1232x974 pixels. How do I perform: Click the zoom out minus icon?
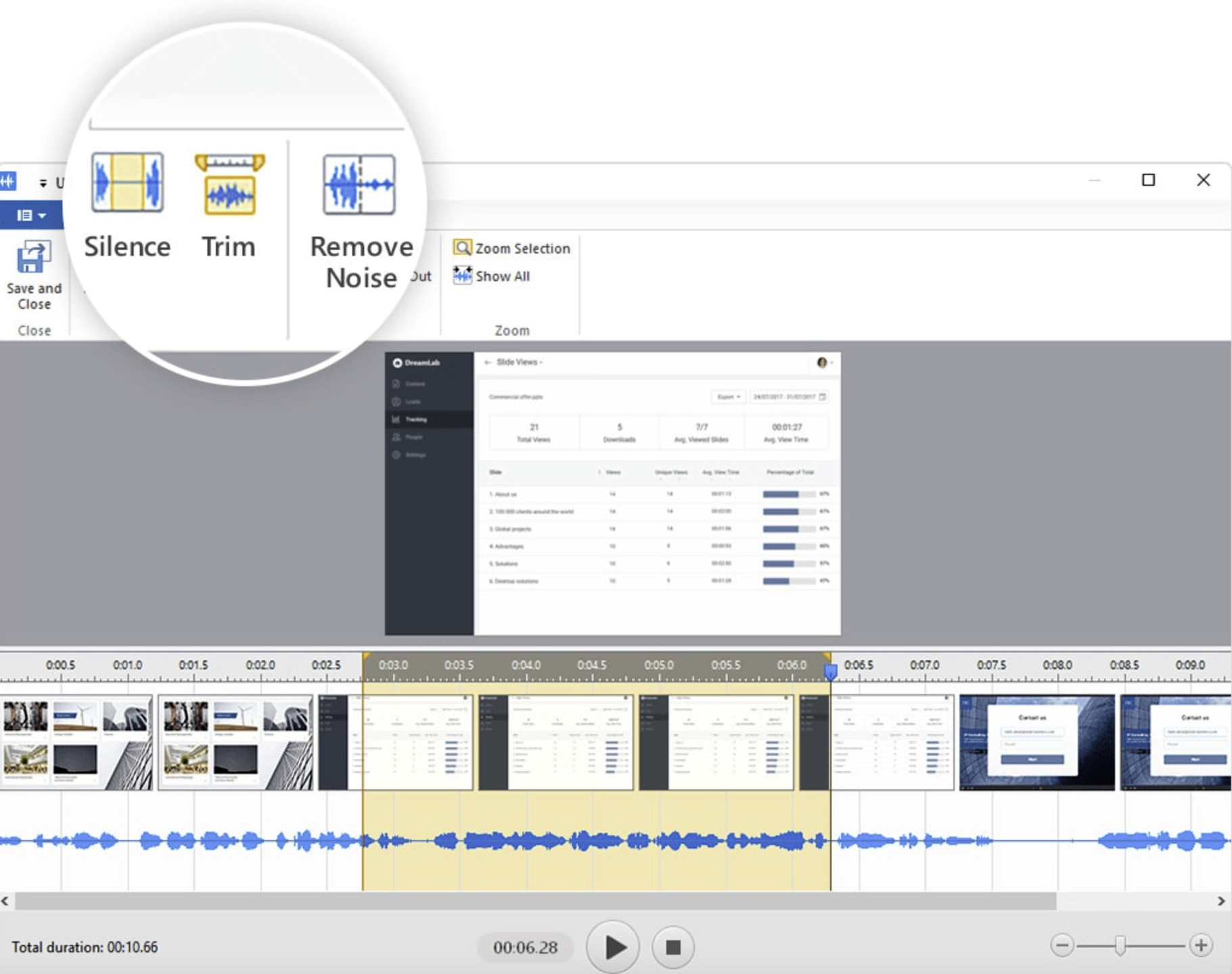(x=1062, y=946)
